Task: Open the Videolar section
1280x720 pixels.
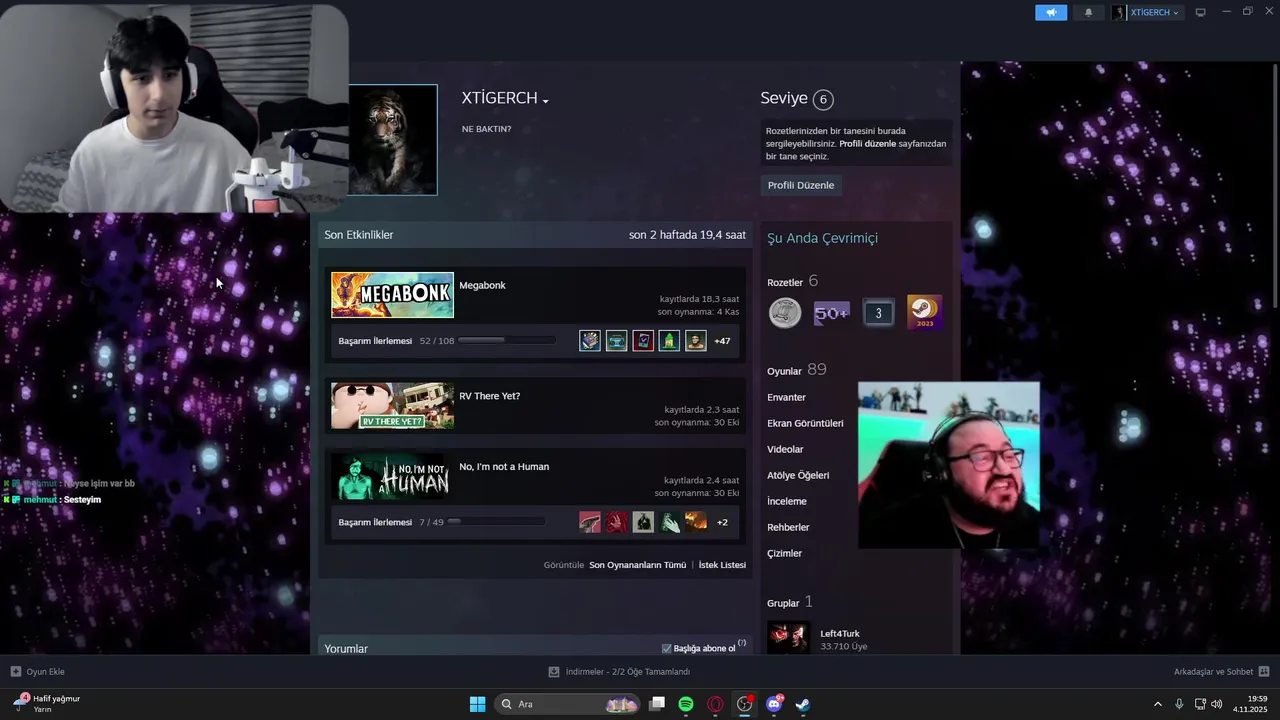Action: 785,449
